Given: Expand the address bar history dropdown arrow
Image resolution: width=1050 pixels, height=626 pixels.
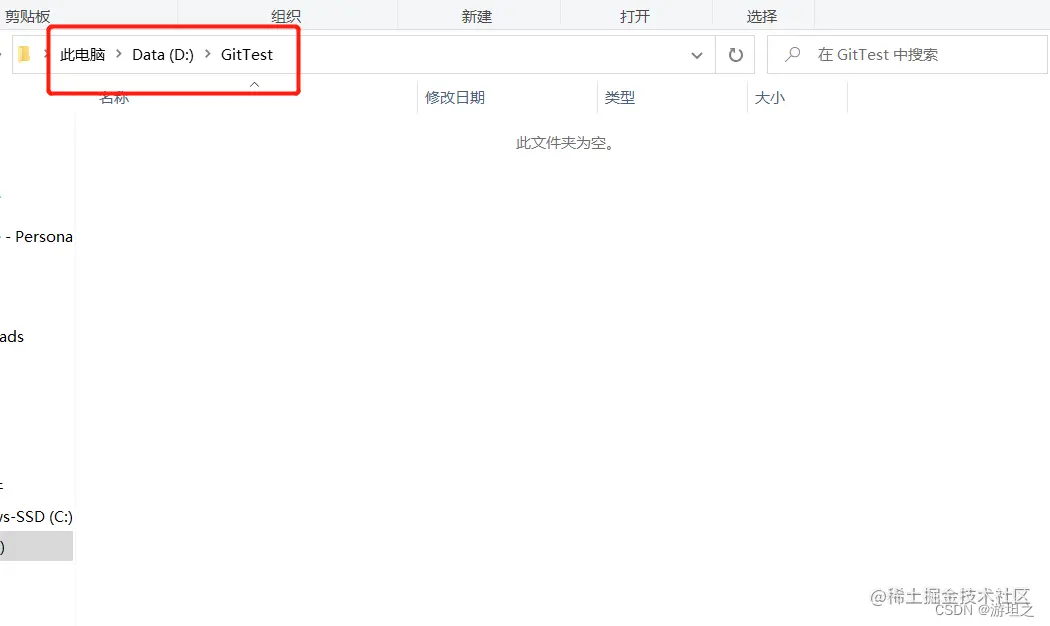Looking at the screenshot, I should click(697, 55).
